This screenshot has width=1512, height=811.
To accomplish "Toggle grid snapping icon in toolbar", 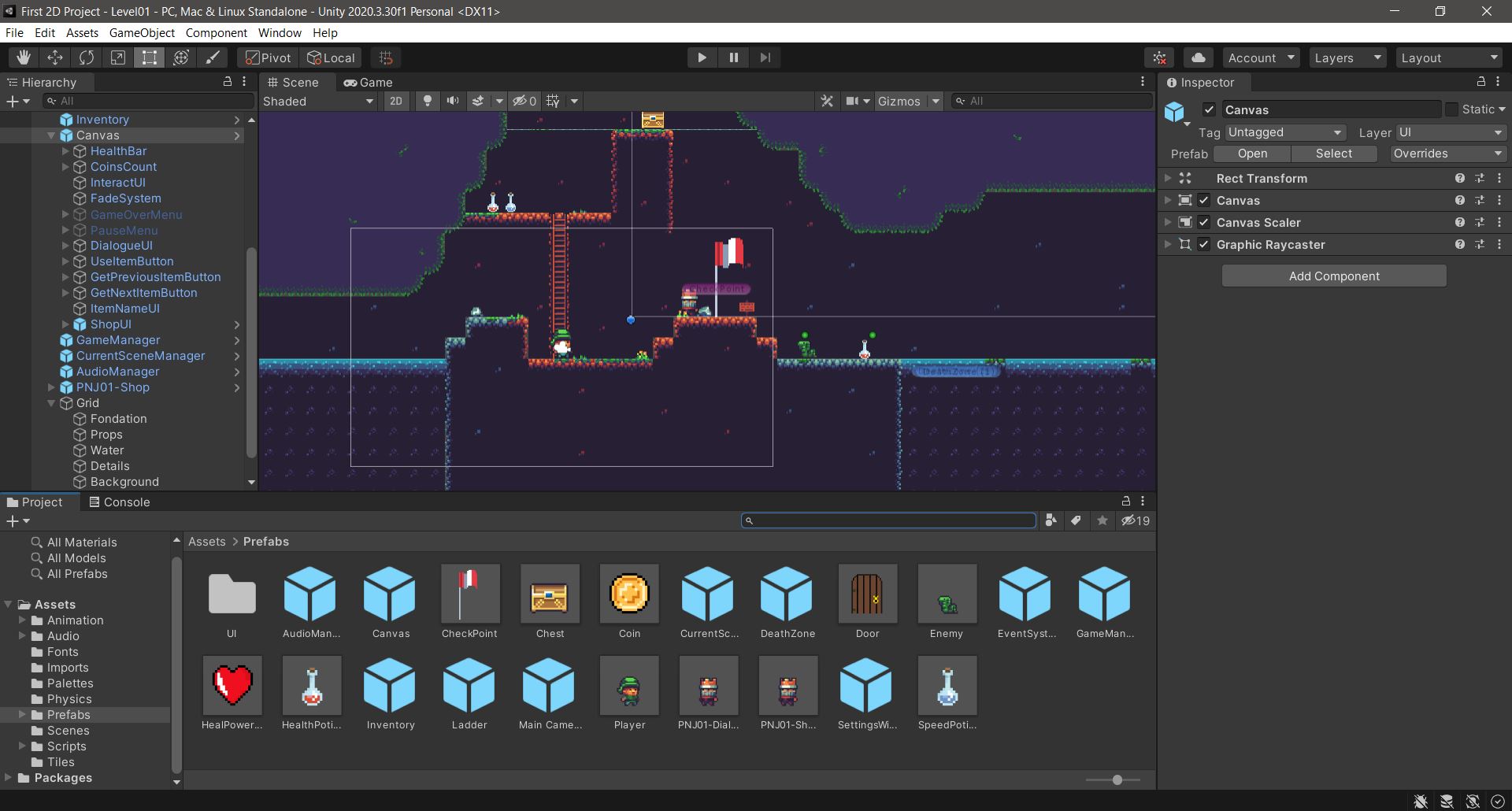I will coord(386,57).
